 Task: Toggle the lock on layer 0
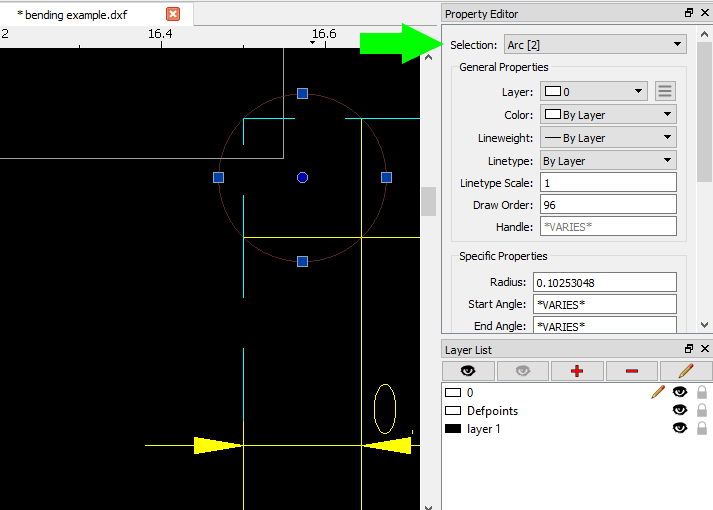pyautogui.click(x=702, y=392)
